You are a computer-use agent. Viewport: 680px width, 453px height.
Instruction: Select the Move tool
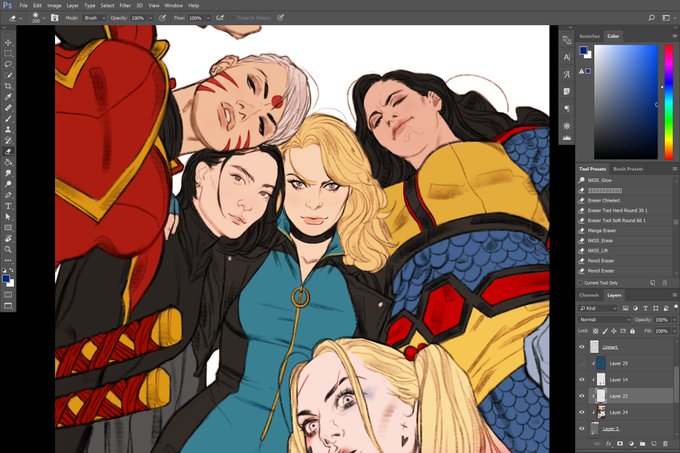[x=8, y=42]
